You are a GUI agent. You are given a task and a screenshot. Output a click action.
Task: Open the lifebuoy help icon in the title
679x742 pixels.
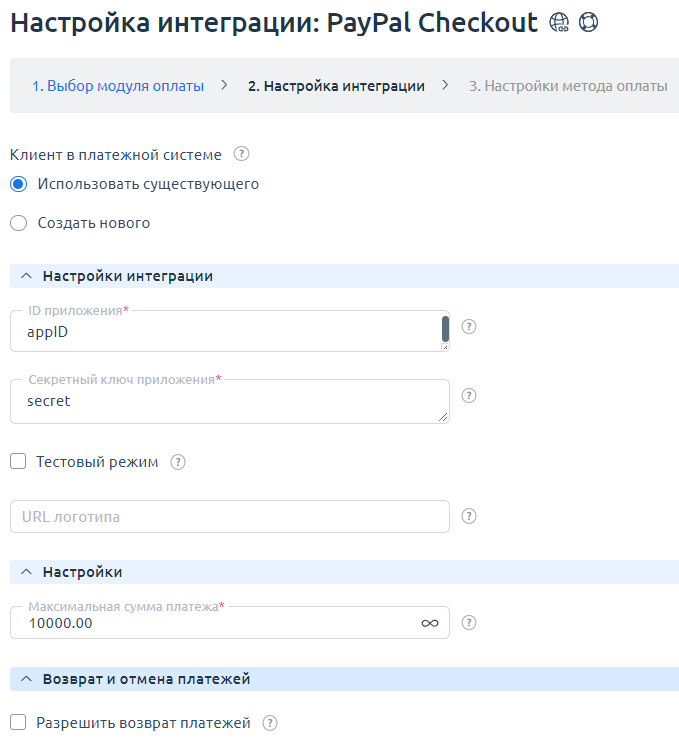(x=588, y=22)
